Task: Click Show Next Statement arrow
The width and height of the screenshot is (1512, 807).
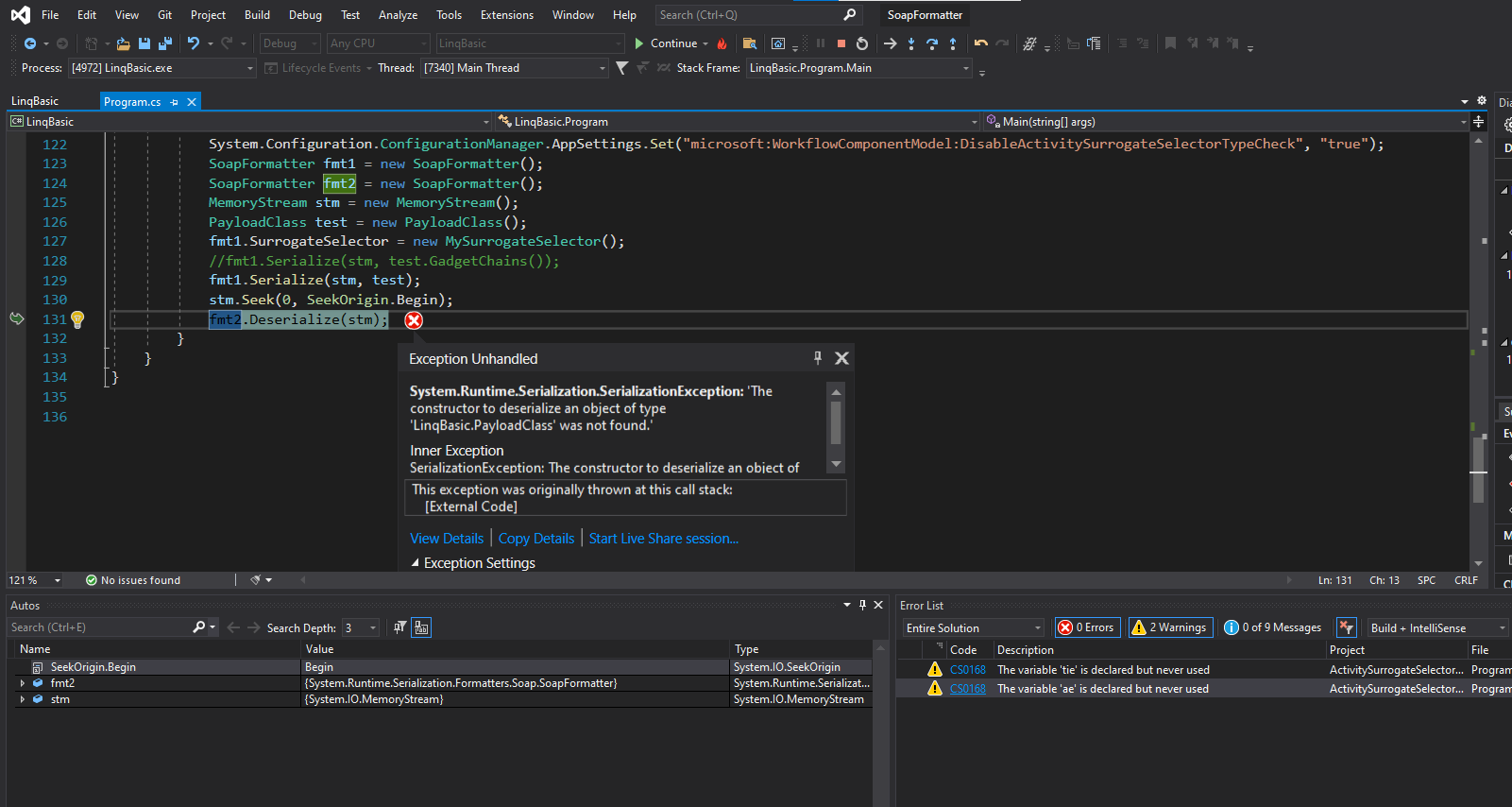Action: pyautogui.click(x=890, y=43)
